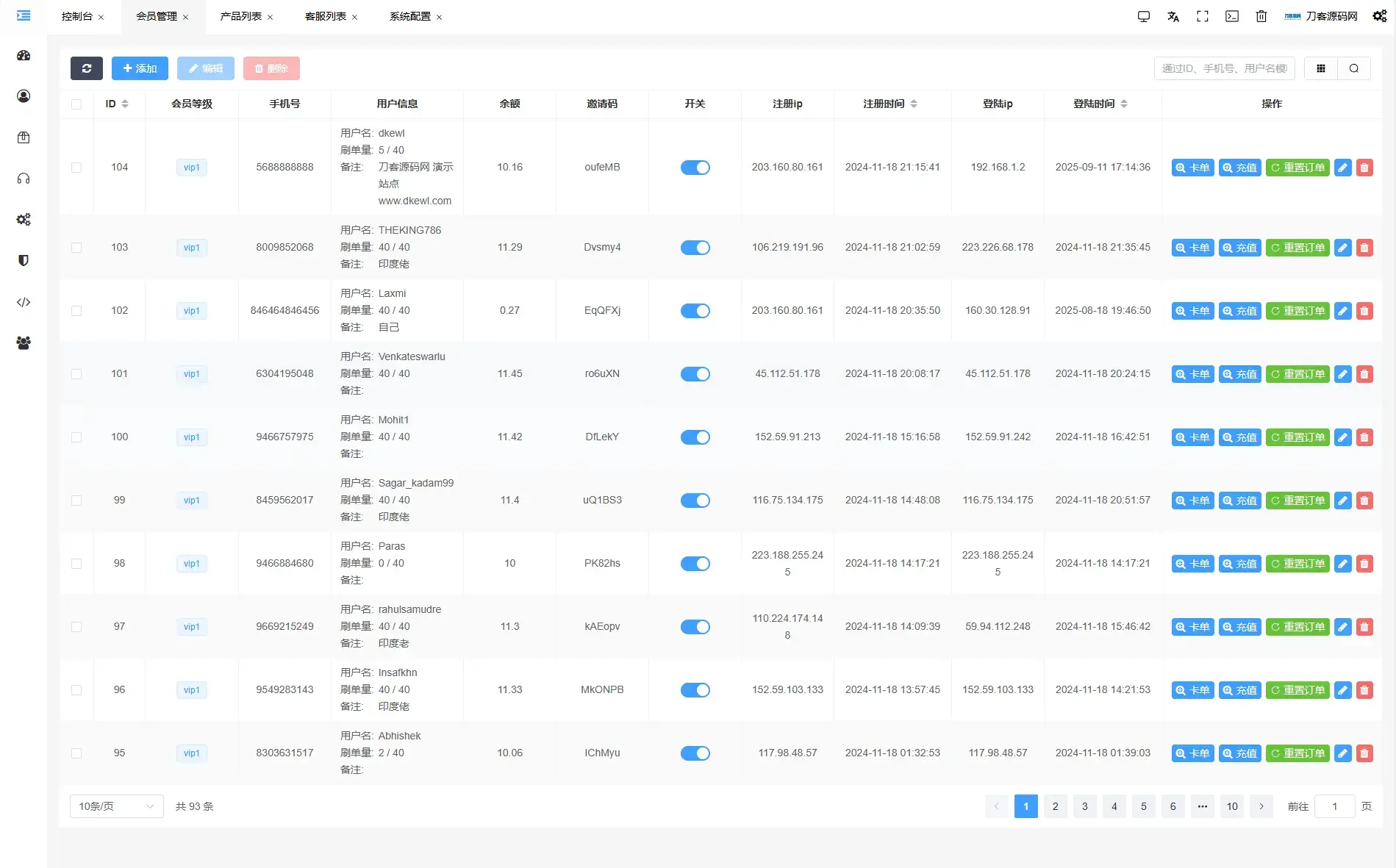The height and width of the screenshot is (868, 1396).
Task: Open the product package sidebar icon
Action: coord(24,137)
